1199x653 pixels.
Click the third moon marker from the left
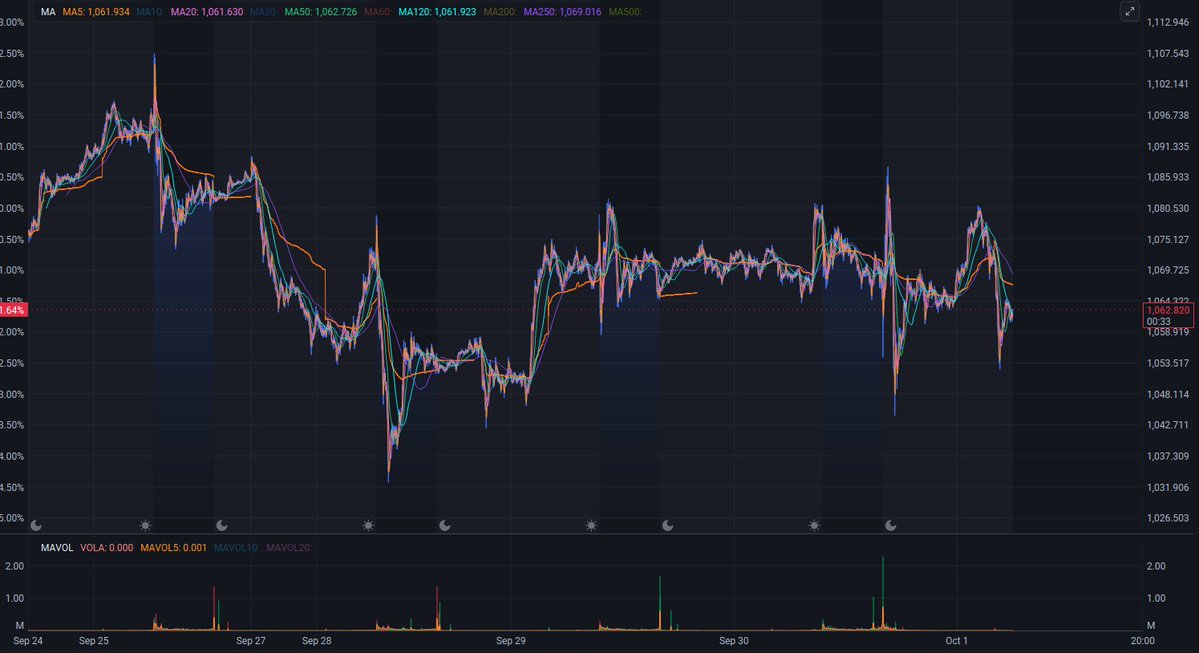(x=445, y=525)
